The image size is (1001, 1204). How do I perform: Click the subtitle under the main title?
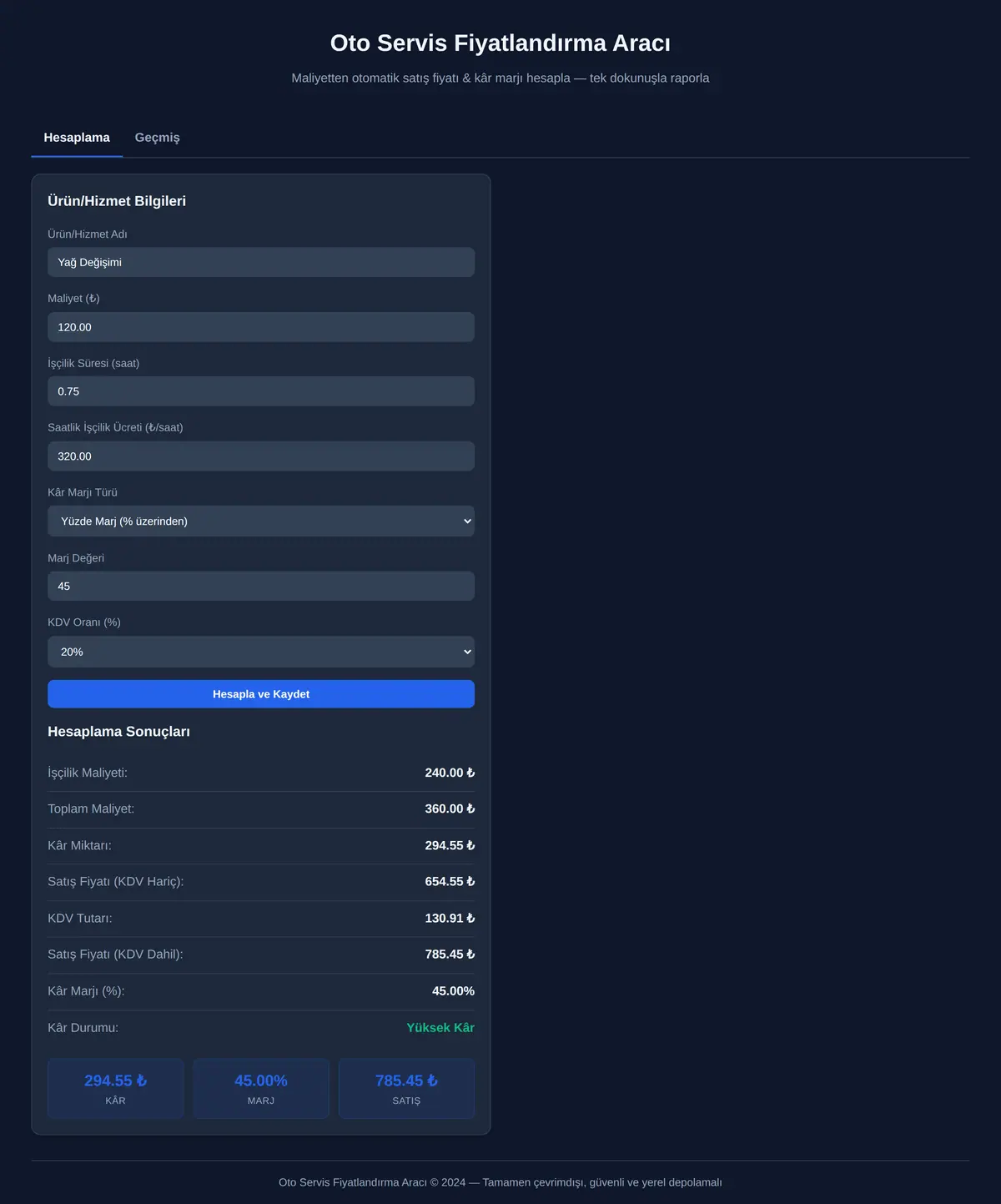pos(500,78)
